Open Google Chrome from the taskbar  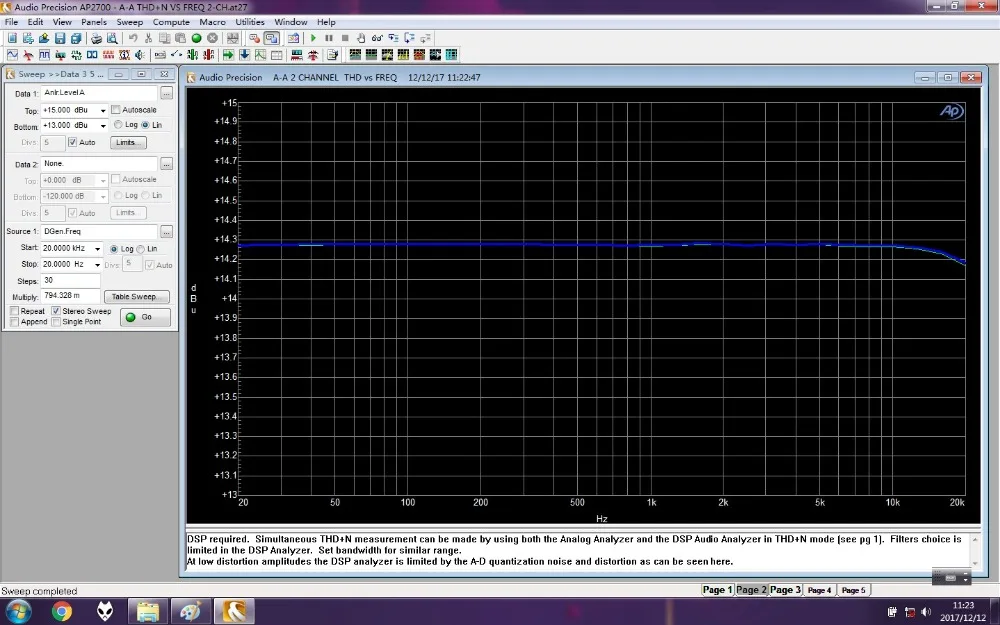click(62, 609)
